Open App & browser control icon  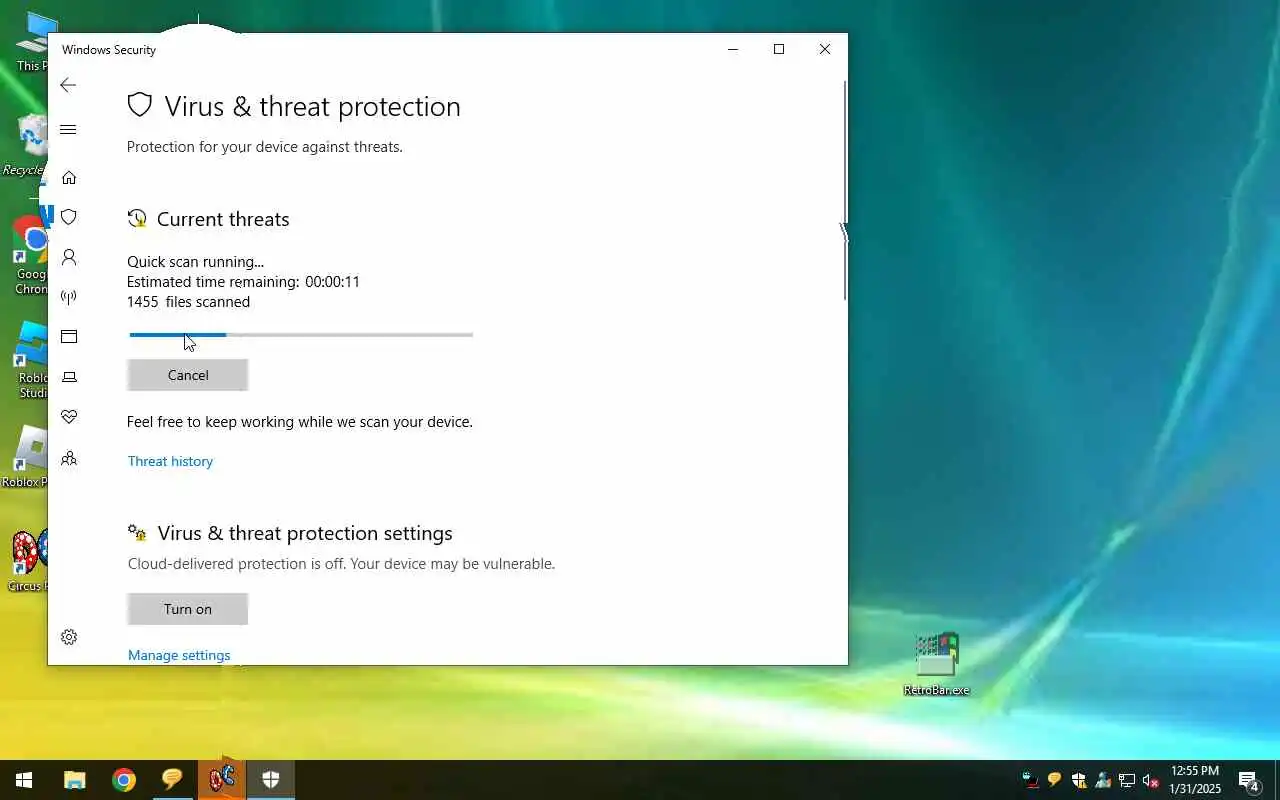click(x=69, y=337)
